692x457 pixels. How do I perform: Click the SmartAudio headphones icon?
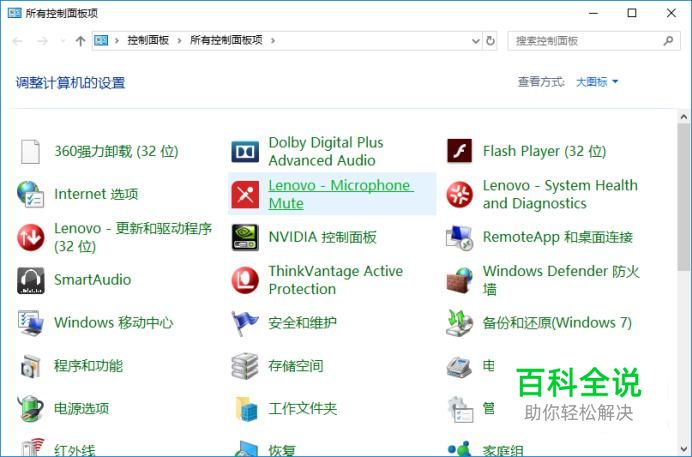[x=30, y=280]
